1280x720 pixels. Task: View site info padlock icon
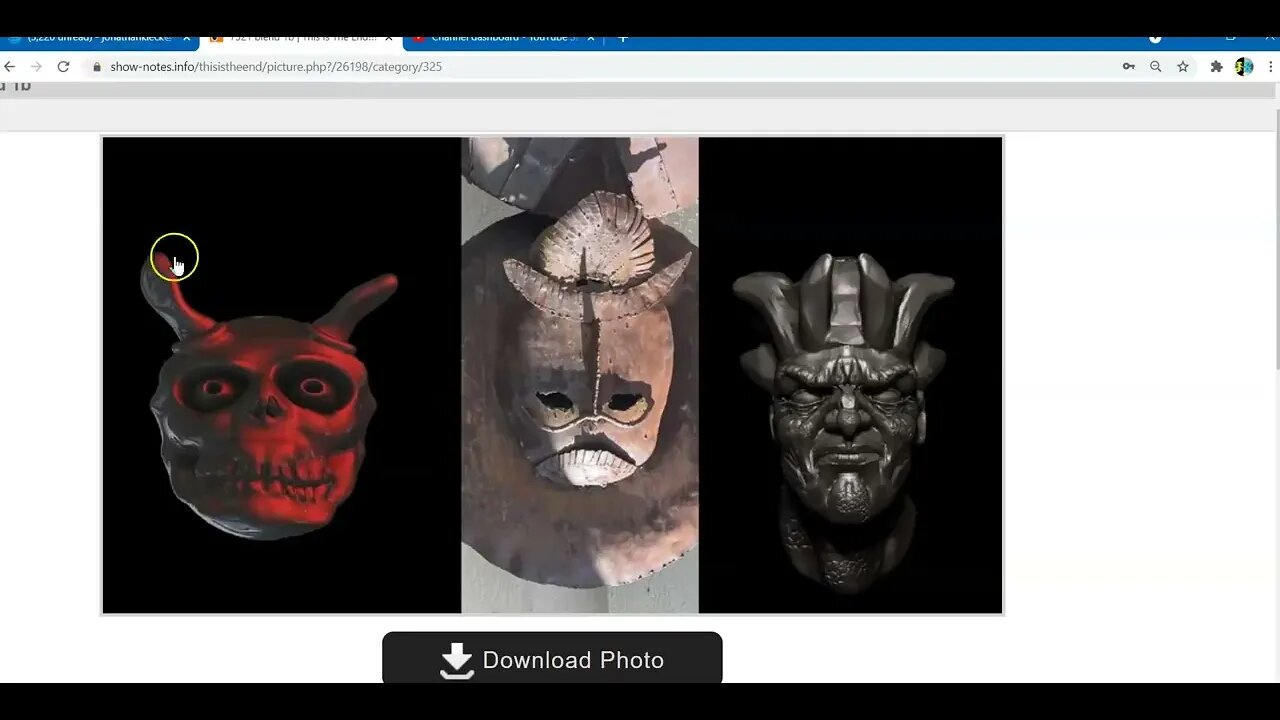point(97,67)
